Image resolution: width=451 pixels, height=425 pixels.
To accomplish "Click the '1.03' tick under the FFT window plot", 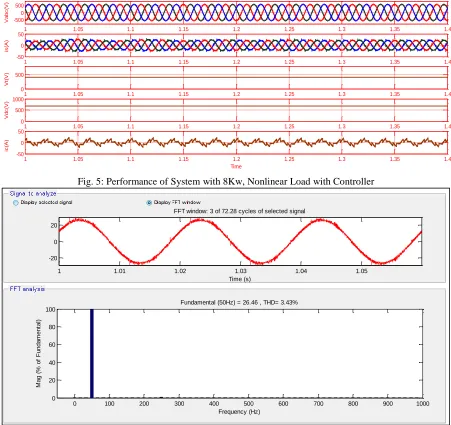I will pyautogui.click(x=241, y=271).
